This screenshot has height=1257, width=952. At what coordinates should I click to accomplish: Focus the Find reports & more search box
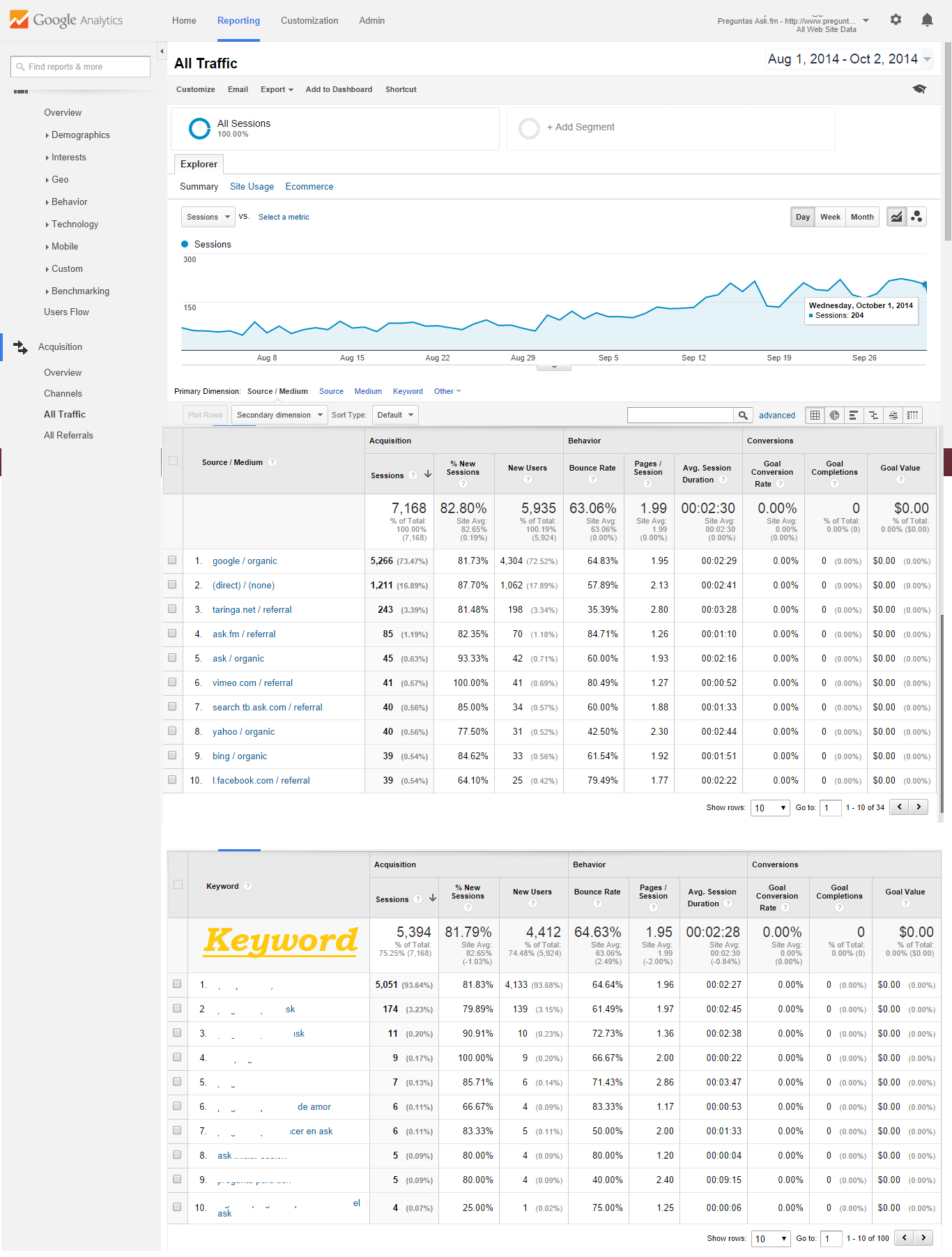pyautogui.click(x=80, y=67)
